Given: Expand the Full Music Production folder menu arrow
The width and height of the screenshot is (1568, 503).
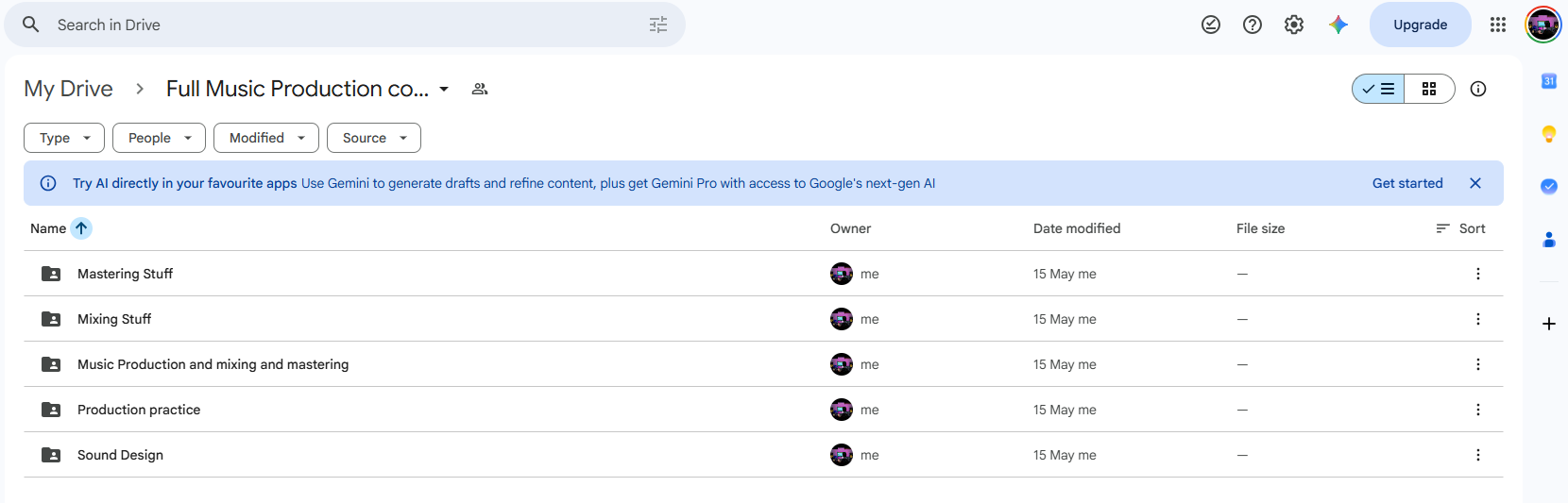Looking at the screenshot, I should pyautogui.click(x=444, y=89).
